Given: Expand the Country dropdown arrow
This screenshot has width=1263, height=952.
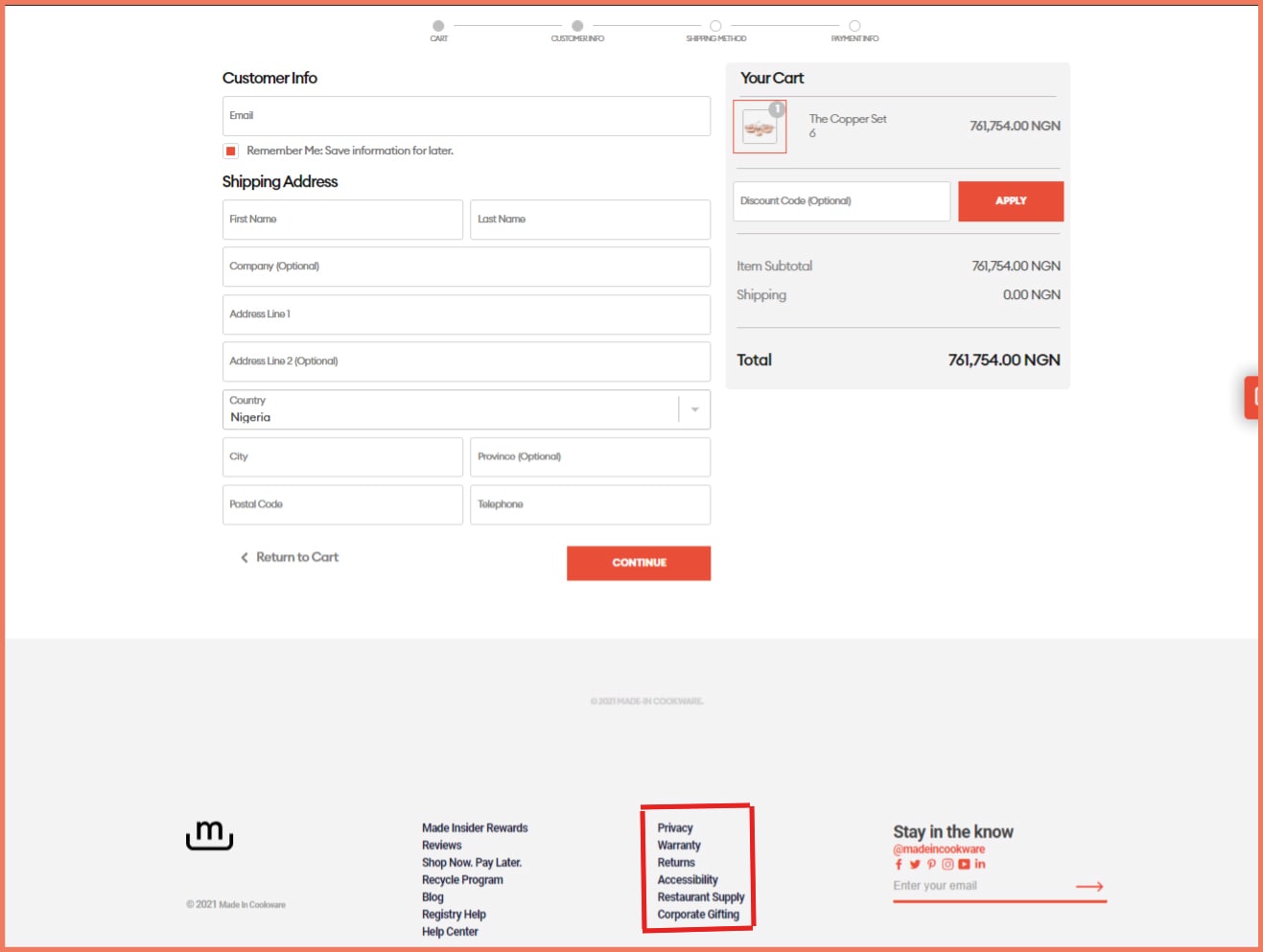Looking at the screenshot, I should 694,409.
